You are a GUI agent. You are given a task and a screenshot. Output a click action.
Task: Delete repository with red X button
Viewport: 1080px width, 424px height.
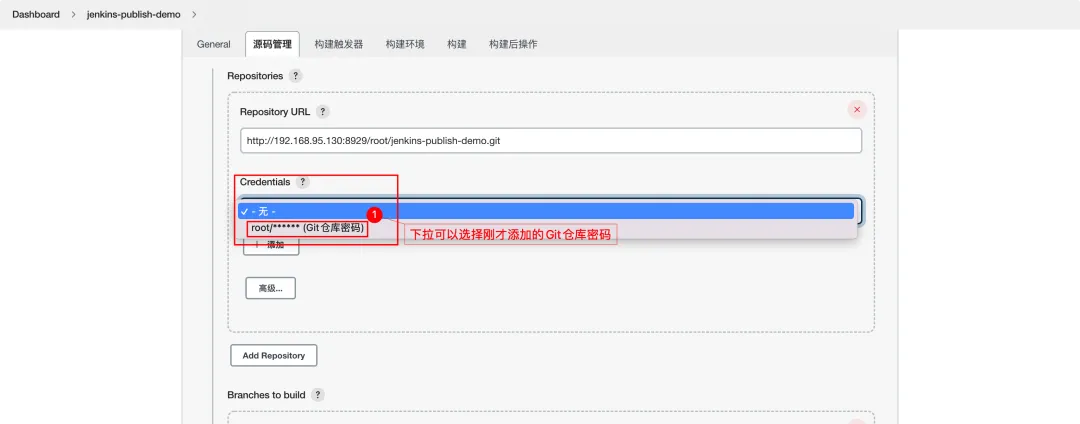(x=857, y=109)
